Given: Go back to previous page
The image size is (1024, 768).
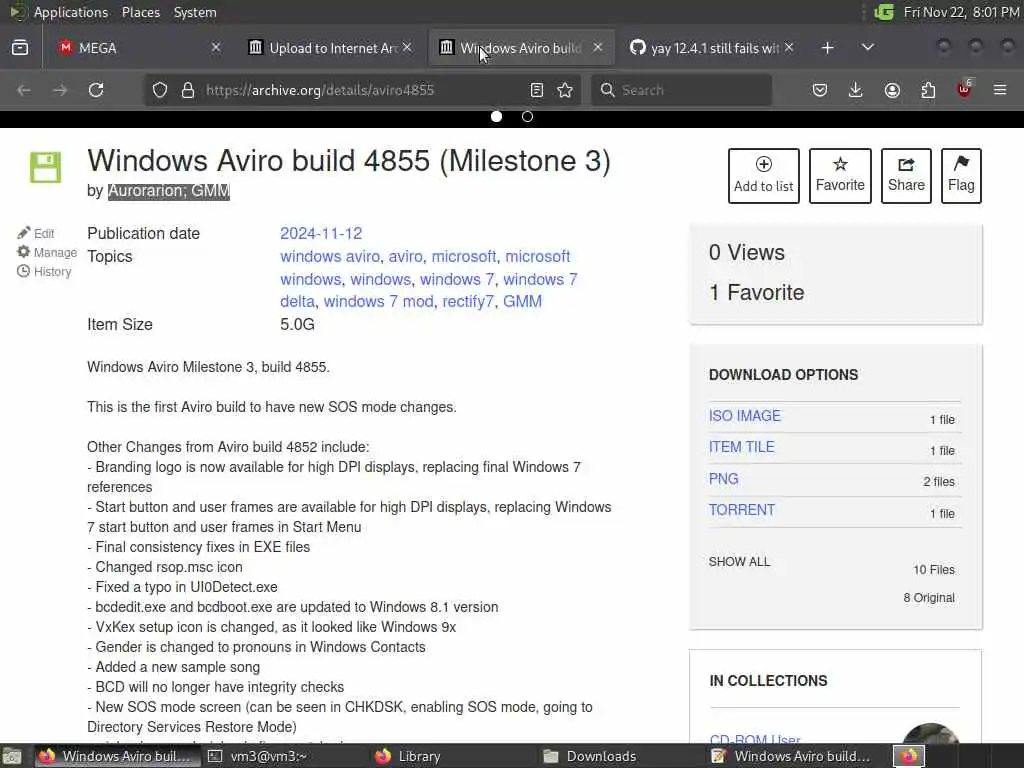Looking at the screenshot, I should point(24,90).
